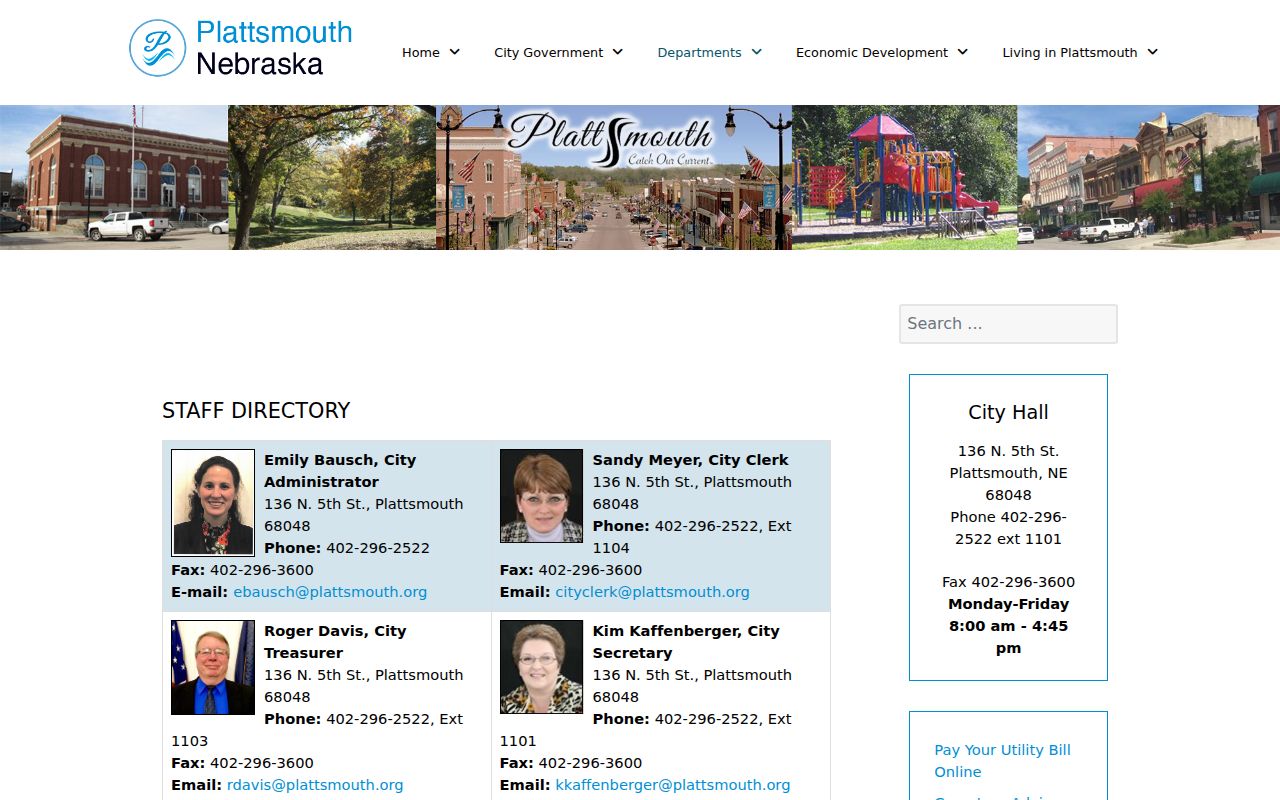Open the Pay Your Utility Bill Online link
Viewport: 1280px width, 800px height.
click(x=1002, y=761)
